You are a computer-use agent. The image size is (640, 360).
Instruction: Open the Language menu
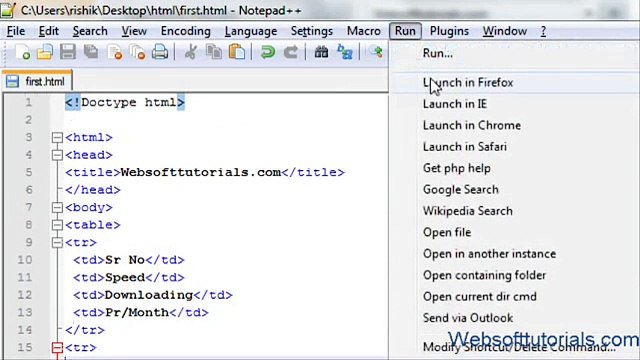click(251, 31)
